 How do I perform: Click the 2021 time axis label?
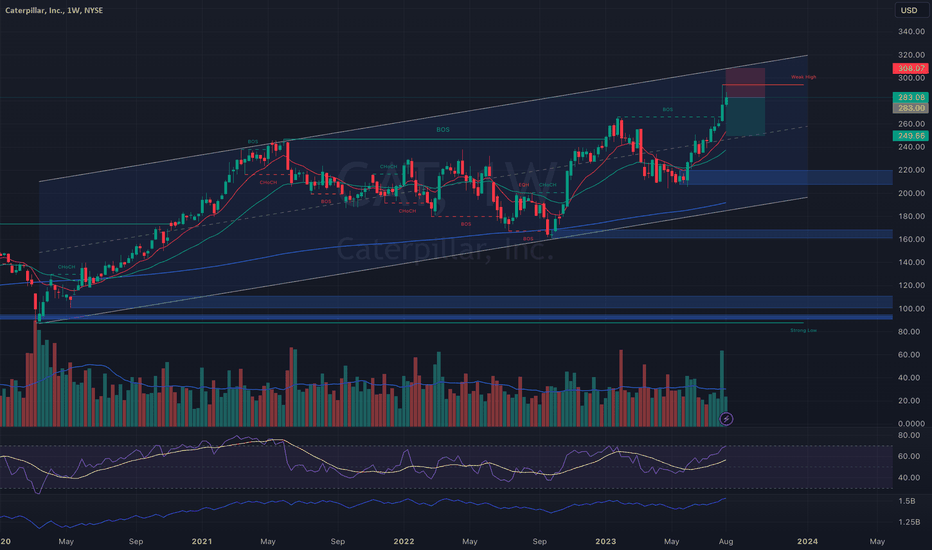pyautogui.click(x=202, y=541)
